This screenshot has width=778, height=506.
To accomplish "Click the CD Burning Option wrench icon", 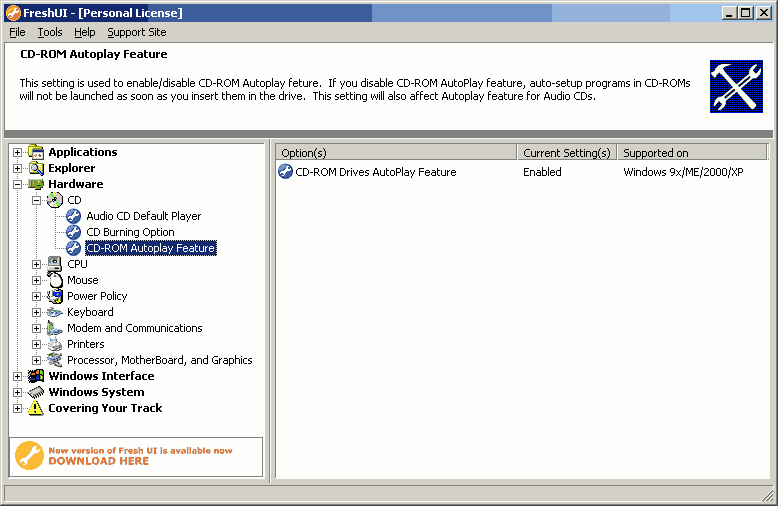I will coord(73,232).
